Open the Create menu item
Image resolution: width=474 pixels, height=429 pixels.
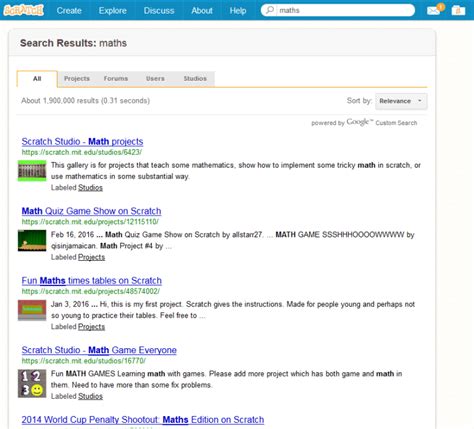[x=69, y=10]
